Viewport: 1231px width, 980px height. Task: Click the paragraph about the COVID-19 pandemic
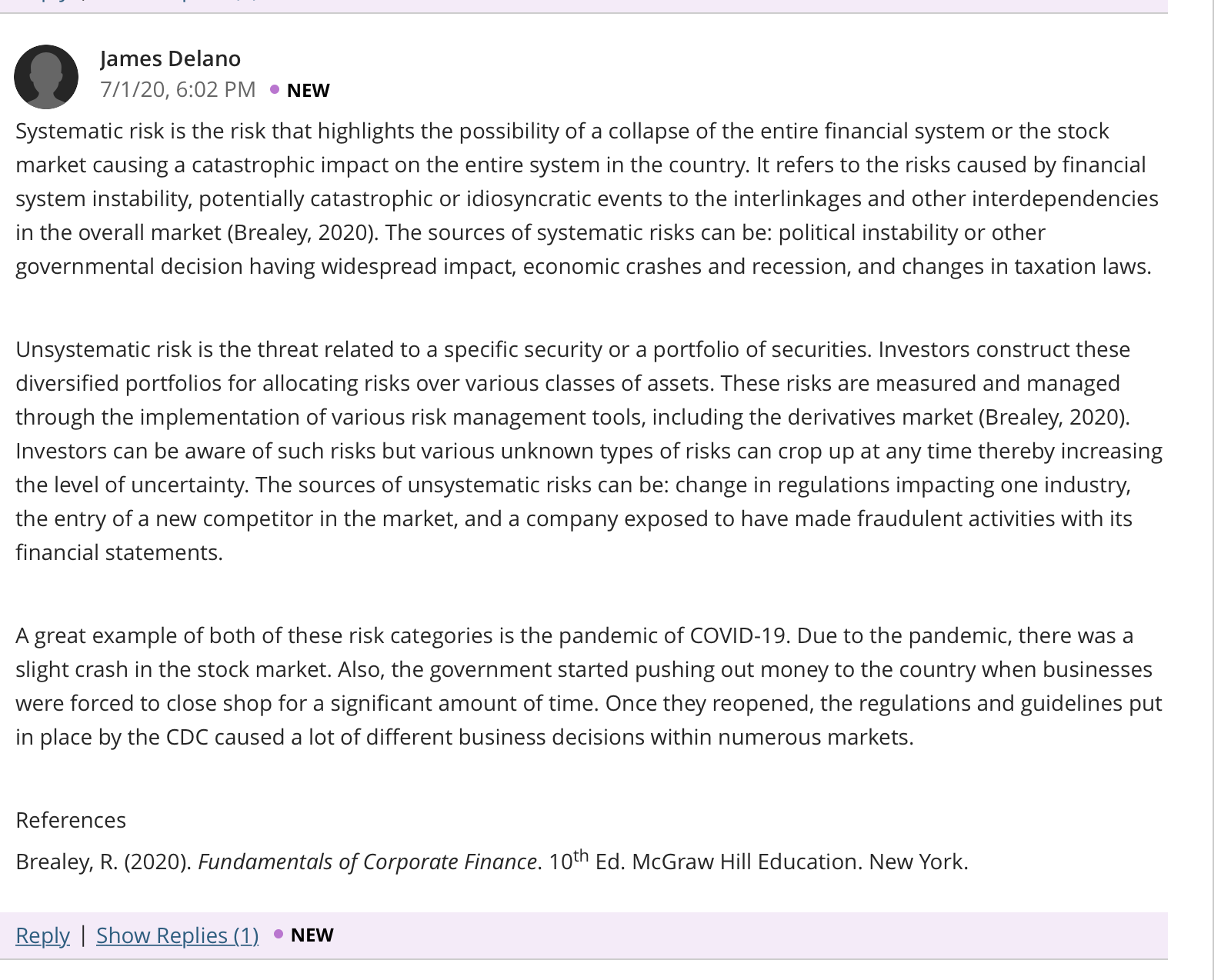pos(589,686)
